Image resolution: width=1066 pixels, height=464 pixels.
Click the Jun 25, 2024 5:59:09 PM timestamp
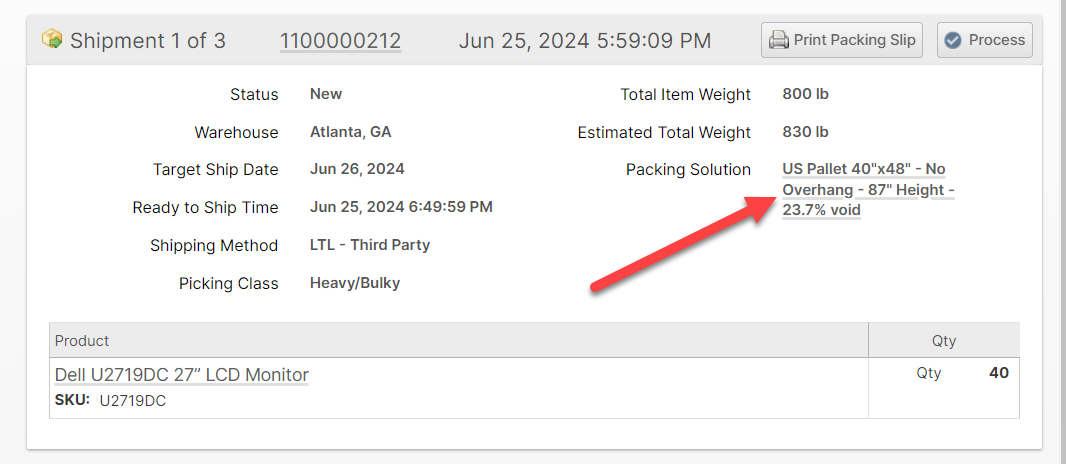click(x=585, y=41)
